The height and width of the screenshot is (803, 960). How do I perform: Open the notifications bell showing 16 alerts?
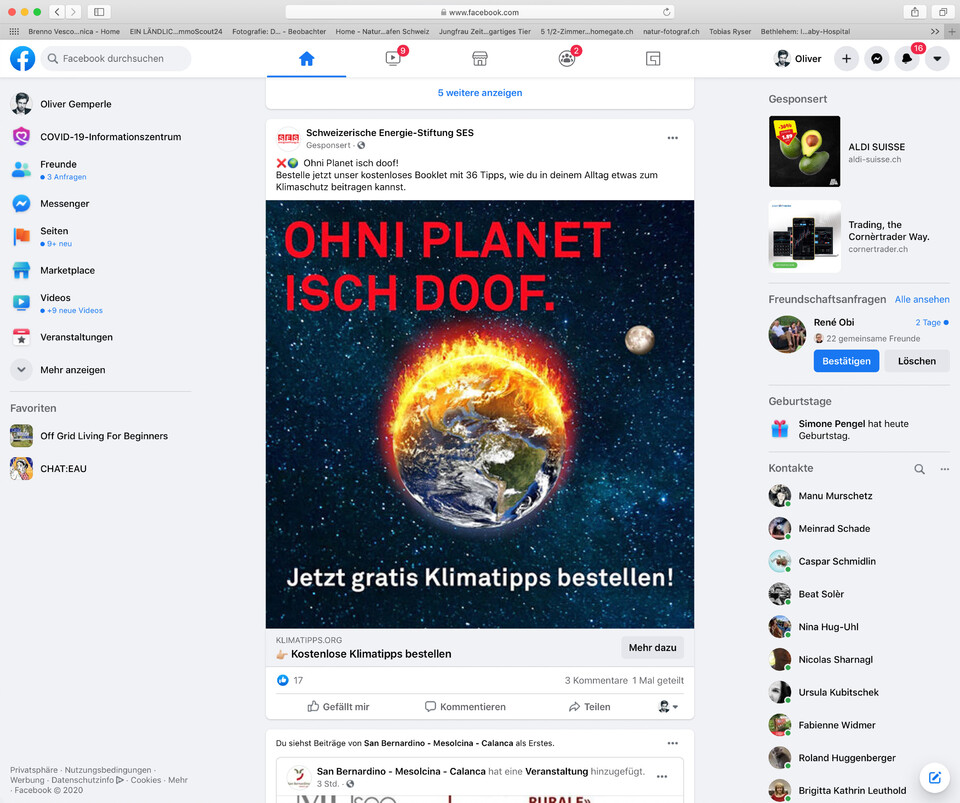[907, 58]
